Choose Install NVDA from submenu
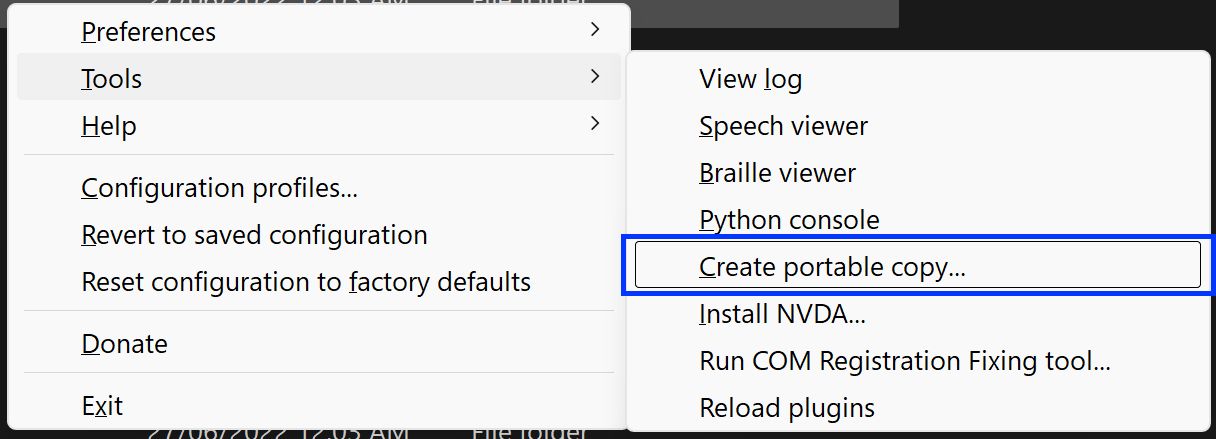The height and width of the screenshot is (439, 1216). (x=782, y=314)
